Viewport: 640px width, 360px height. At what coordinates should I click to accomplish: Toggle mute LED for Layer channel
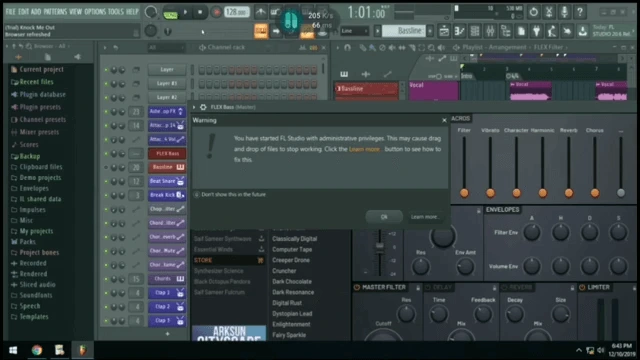click(x=106, y=70)
